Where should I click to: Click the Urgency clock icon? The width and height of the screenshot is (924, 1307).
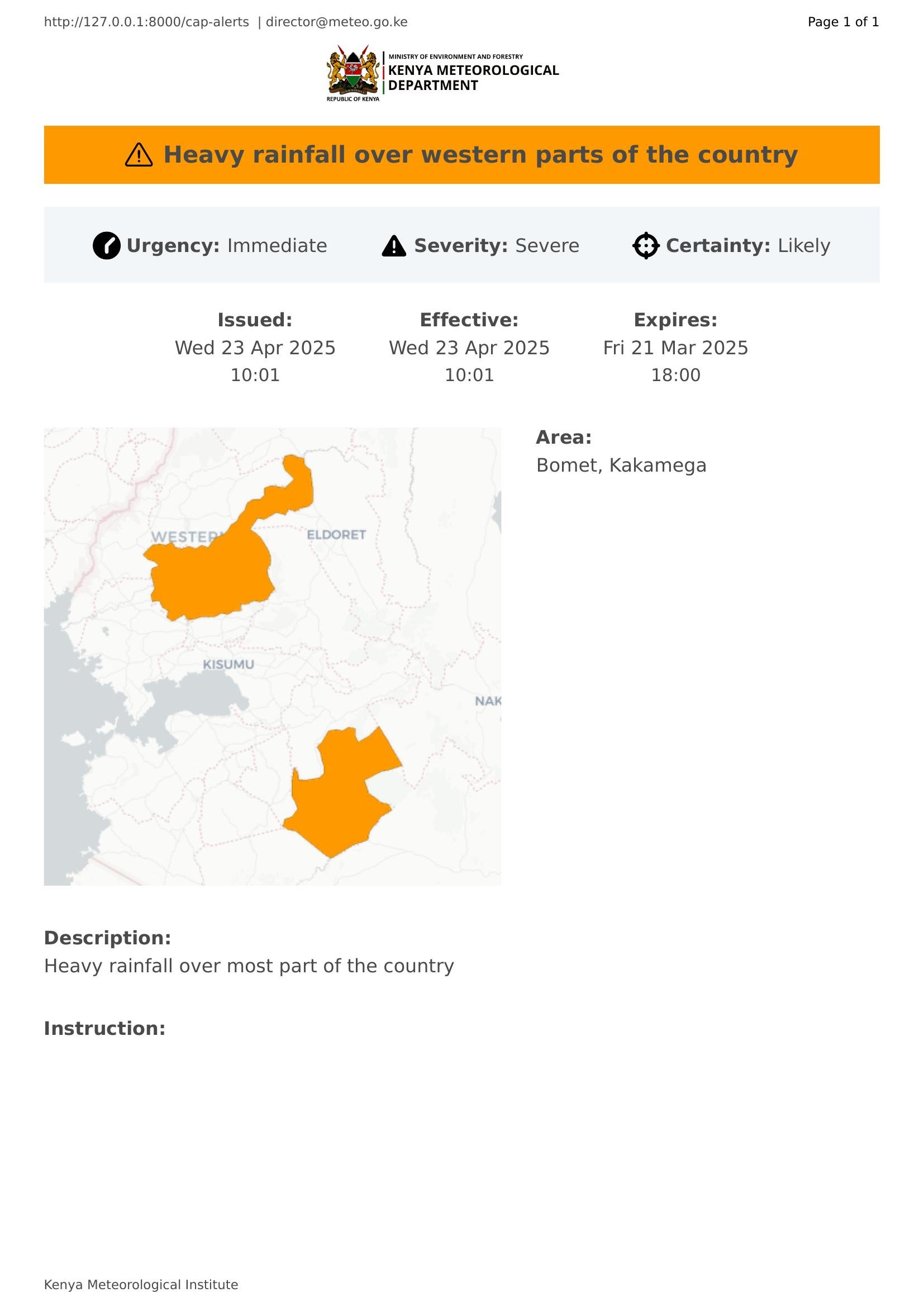tap(106, 246)
